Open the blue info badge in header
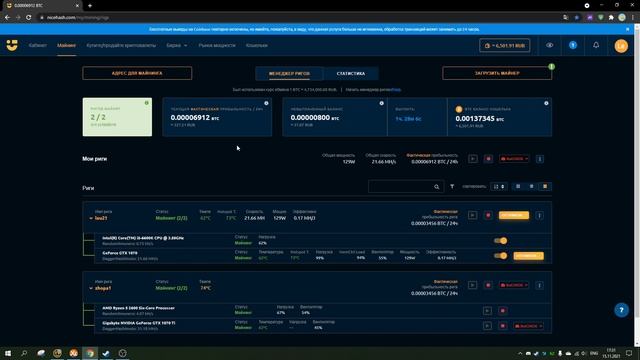Viewport: 640px width, 360px height. click(573, 45)
